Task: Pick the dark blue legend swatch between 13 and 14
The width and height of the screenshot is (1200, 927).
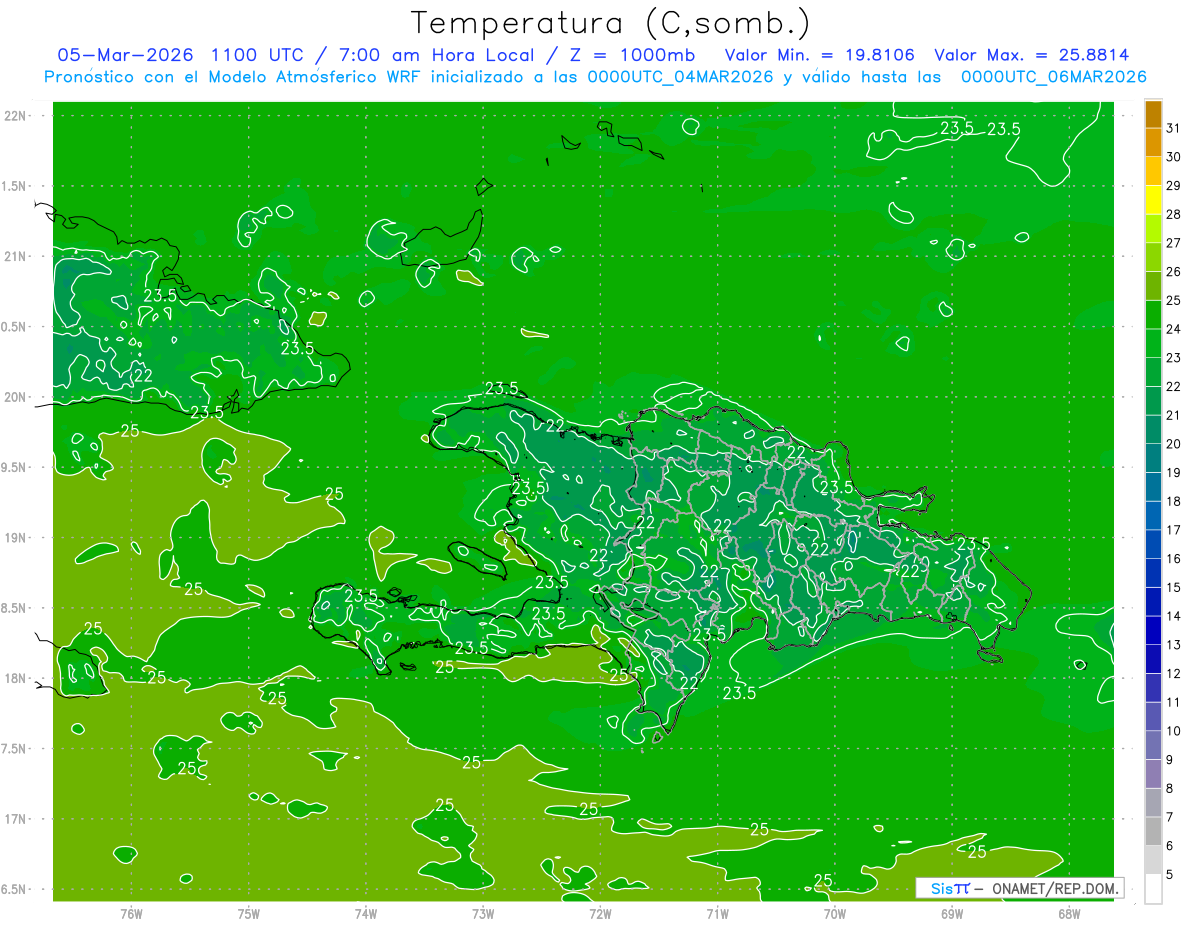Action: tap(1153, 631)
